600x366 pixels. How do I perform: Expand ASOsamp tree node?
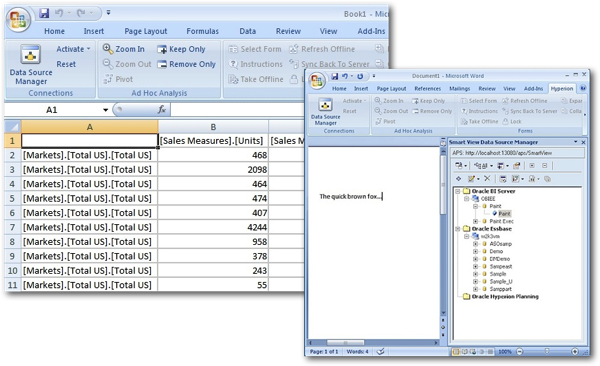pyautogui.click(x=475, y=244)
